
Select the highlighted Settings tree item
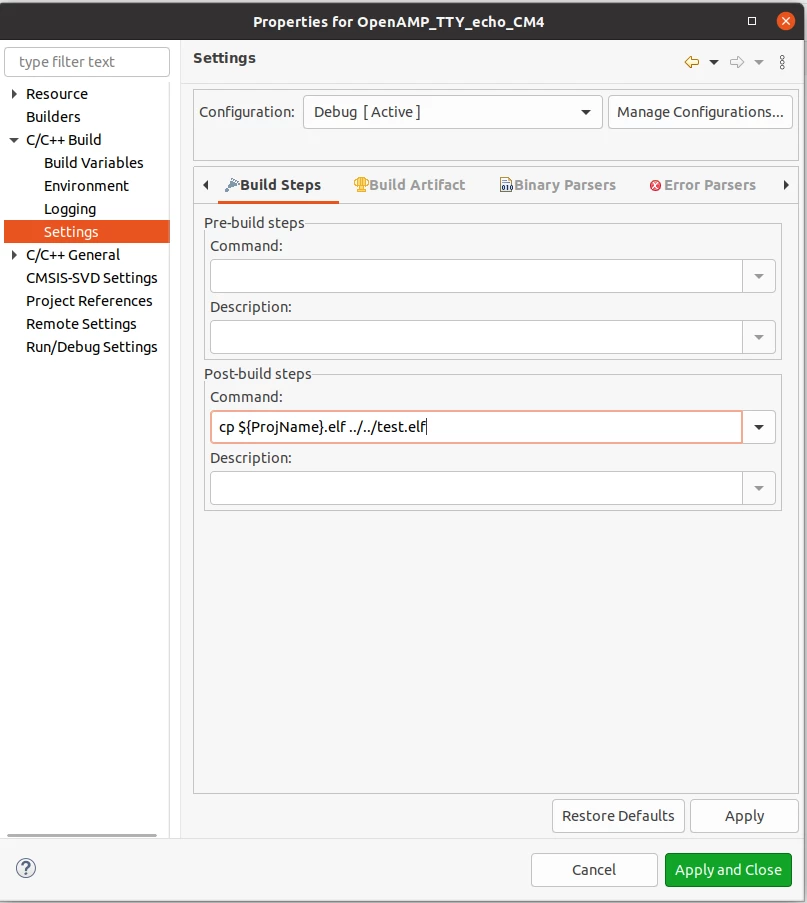87,232
